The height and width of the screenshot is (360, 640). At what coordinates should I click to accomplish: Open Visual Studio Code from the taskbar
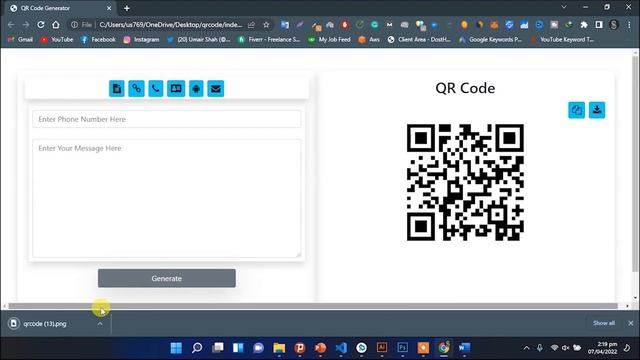pos(341,348)
